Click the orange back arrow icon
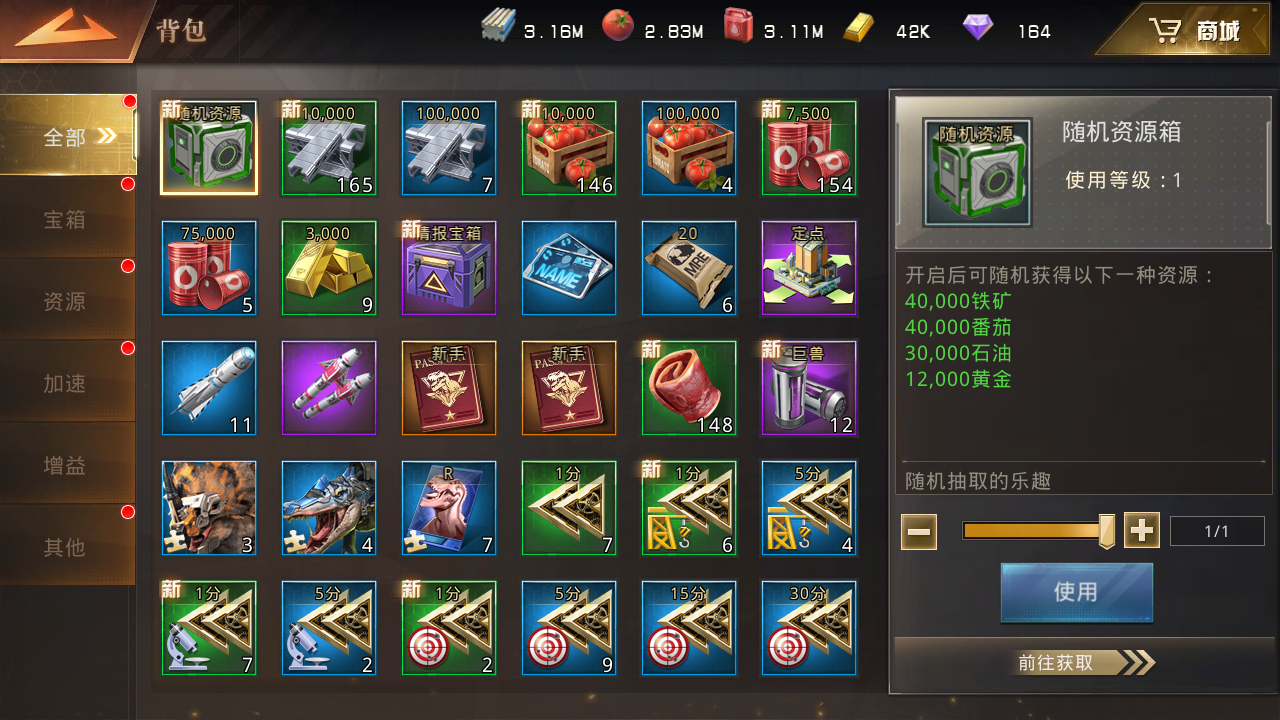1280x720 pixels. (65, 29)
